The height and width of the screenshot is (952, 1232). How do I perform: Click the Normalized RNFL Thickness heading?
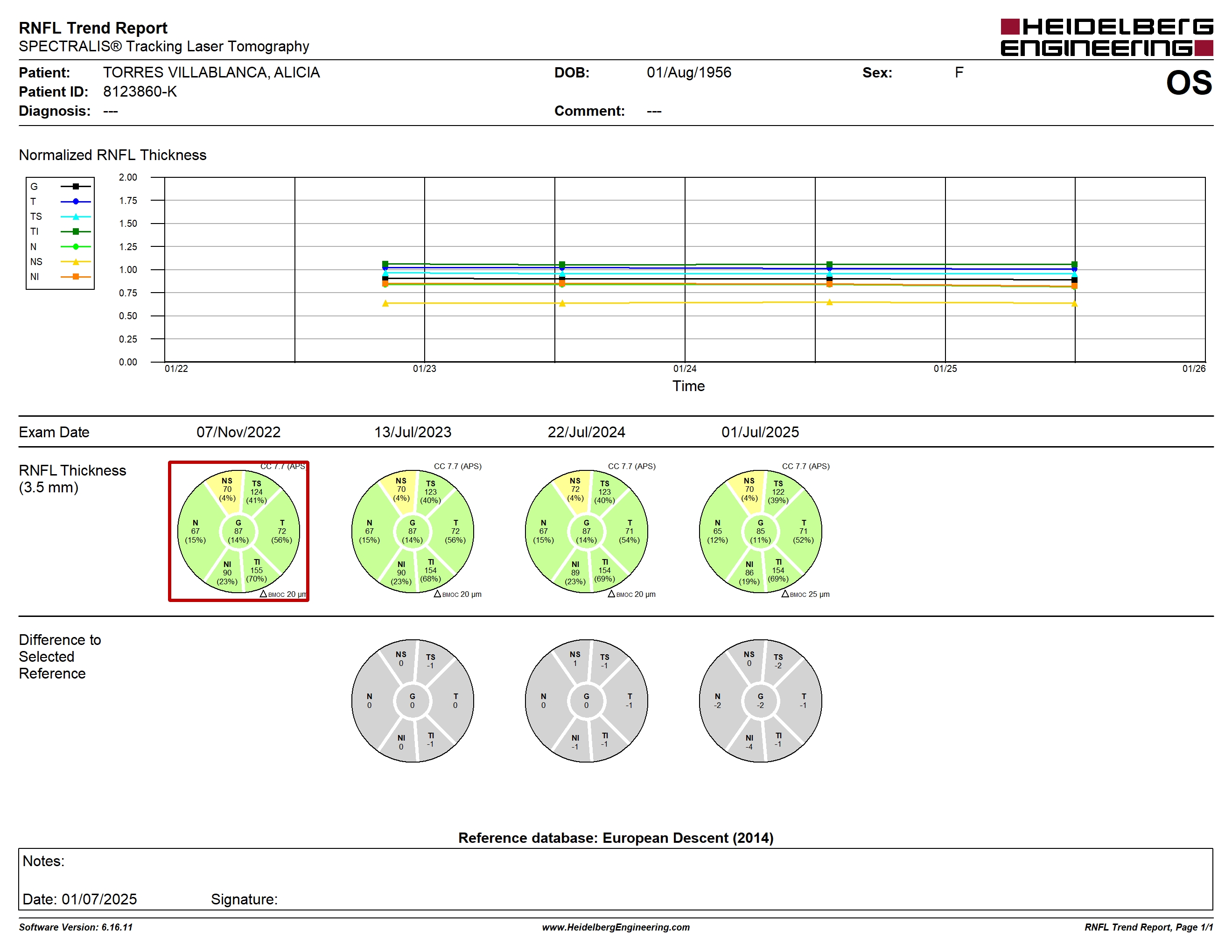[112, 155]
